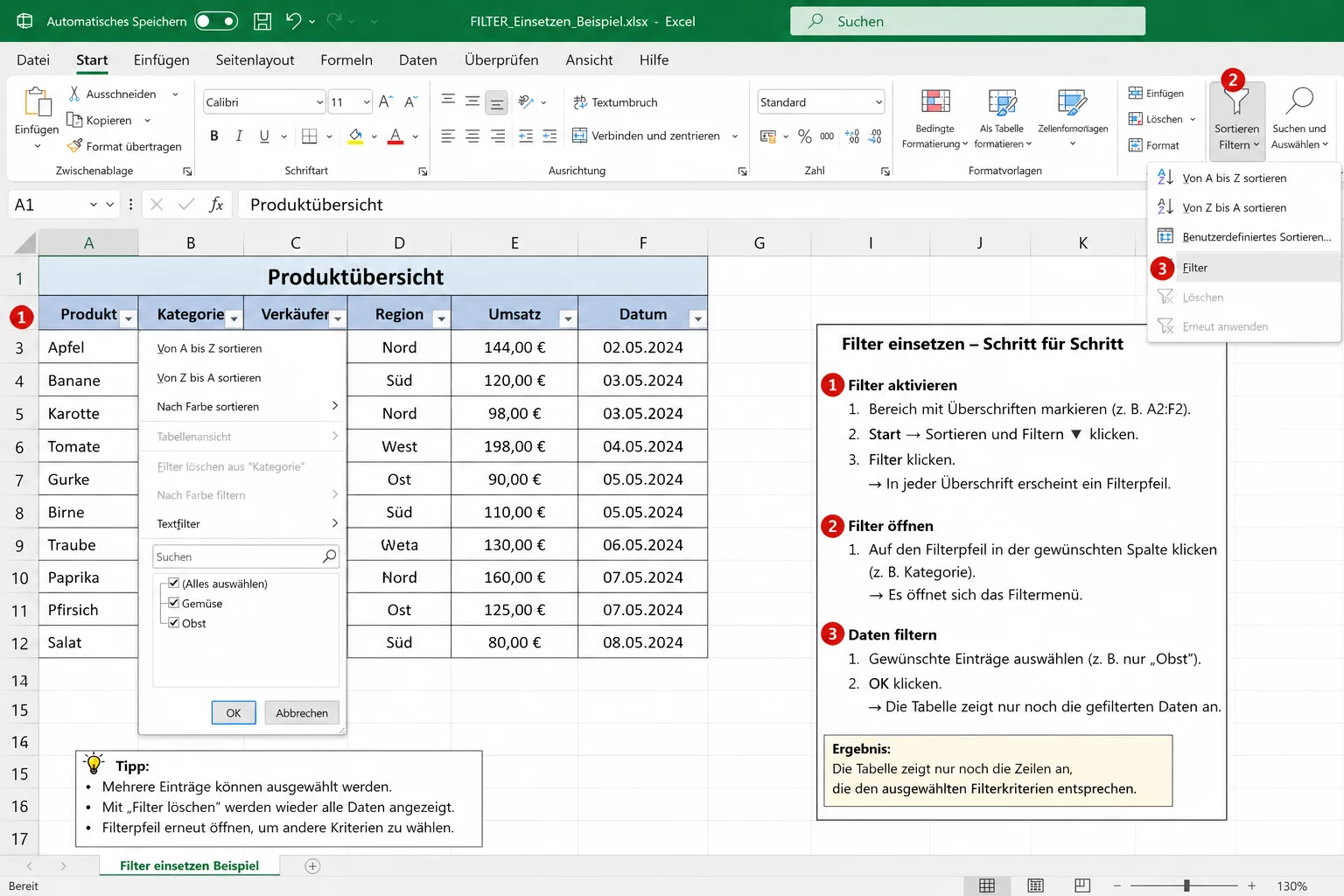This screenshot has height=896, width=1344.
Task: Expand the font name Calibri dropdown
Action: coord(319,102)
